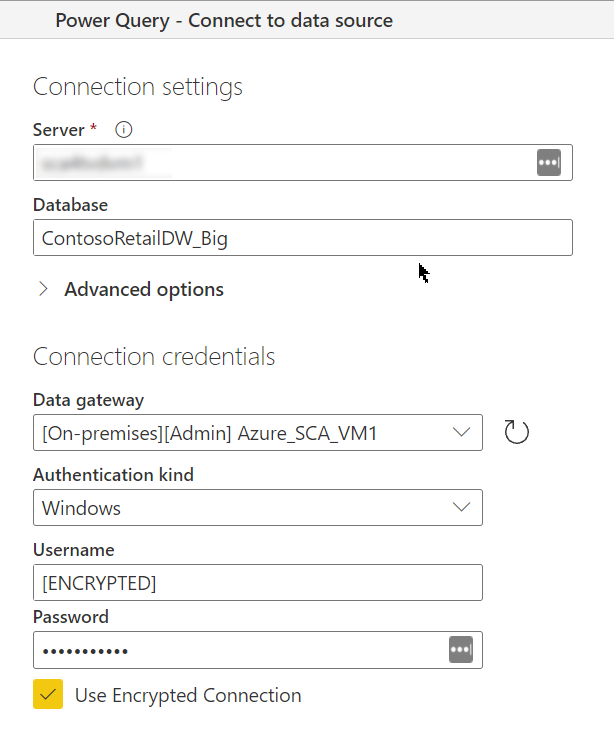Click the Power Query dialog title

[224, 20]
